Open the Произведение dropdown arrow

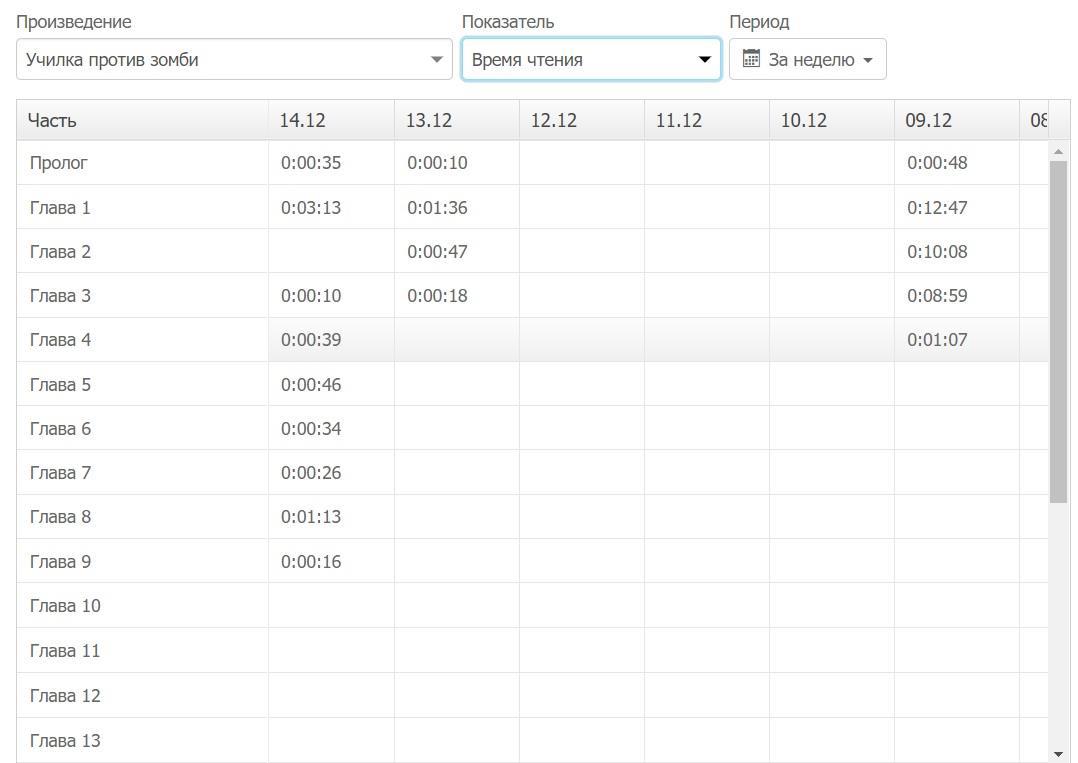pos(436,60)
